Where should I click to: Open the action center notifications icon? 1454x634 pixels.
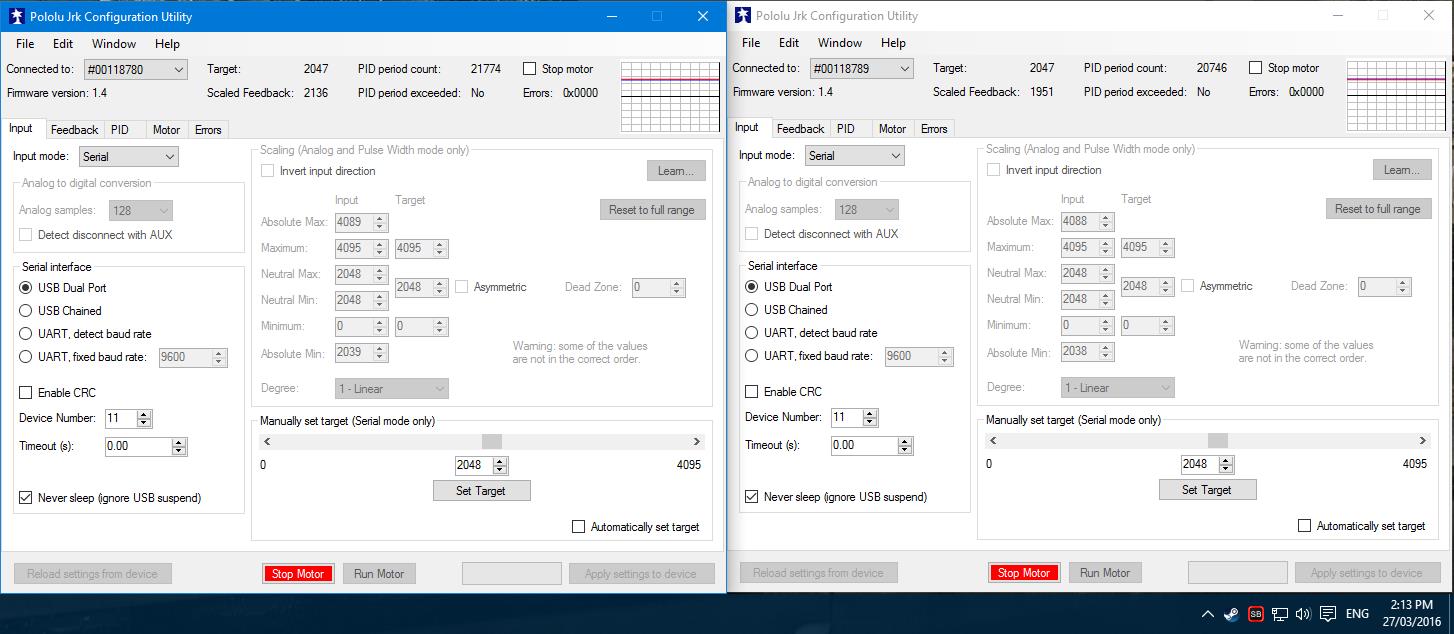click(1328, 613)
